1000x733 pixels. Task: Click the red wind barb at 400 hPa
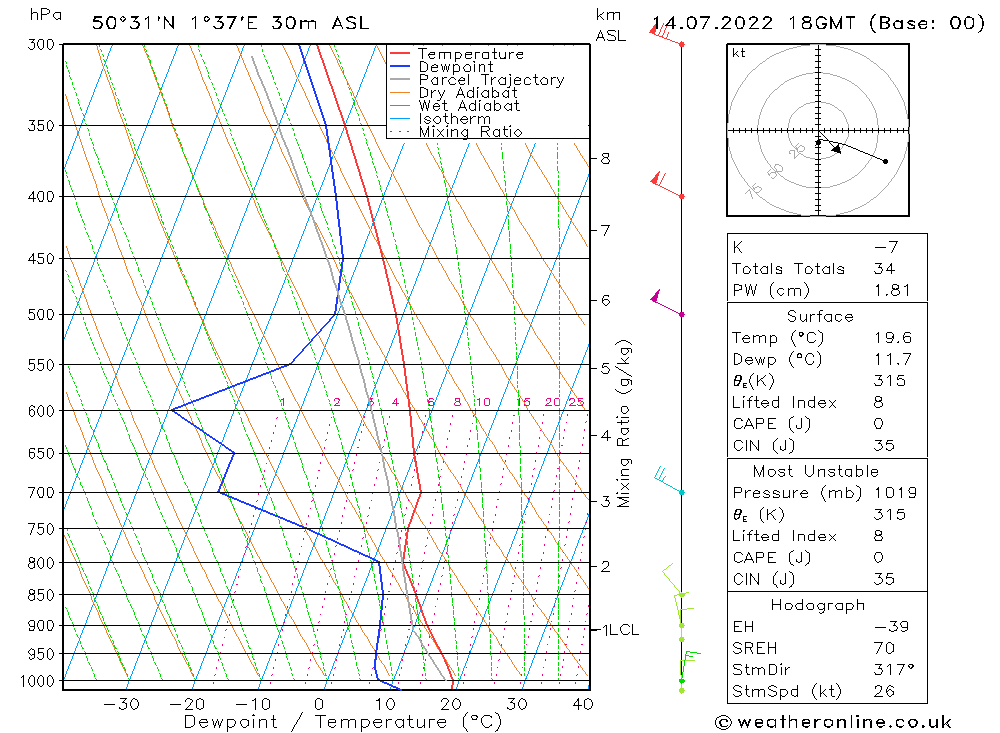(x=666, y=185)
